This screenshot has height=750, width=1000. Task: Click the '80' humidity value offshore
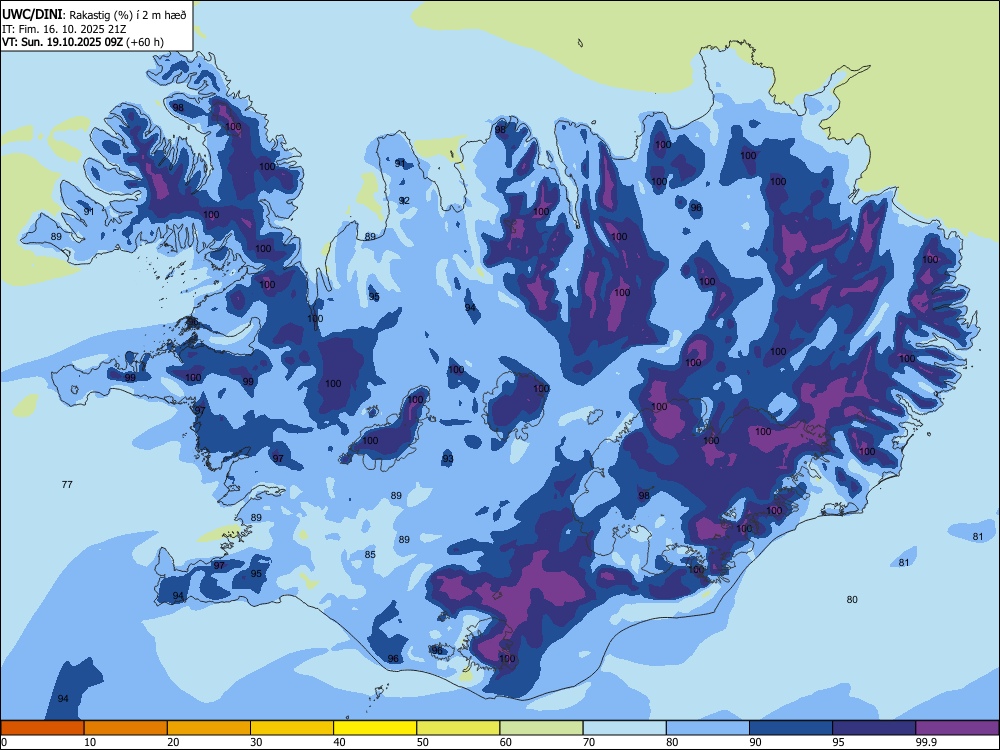click(x=852, y=599)
